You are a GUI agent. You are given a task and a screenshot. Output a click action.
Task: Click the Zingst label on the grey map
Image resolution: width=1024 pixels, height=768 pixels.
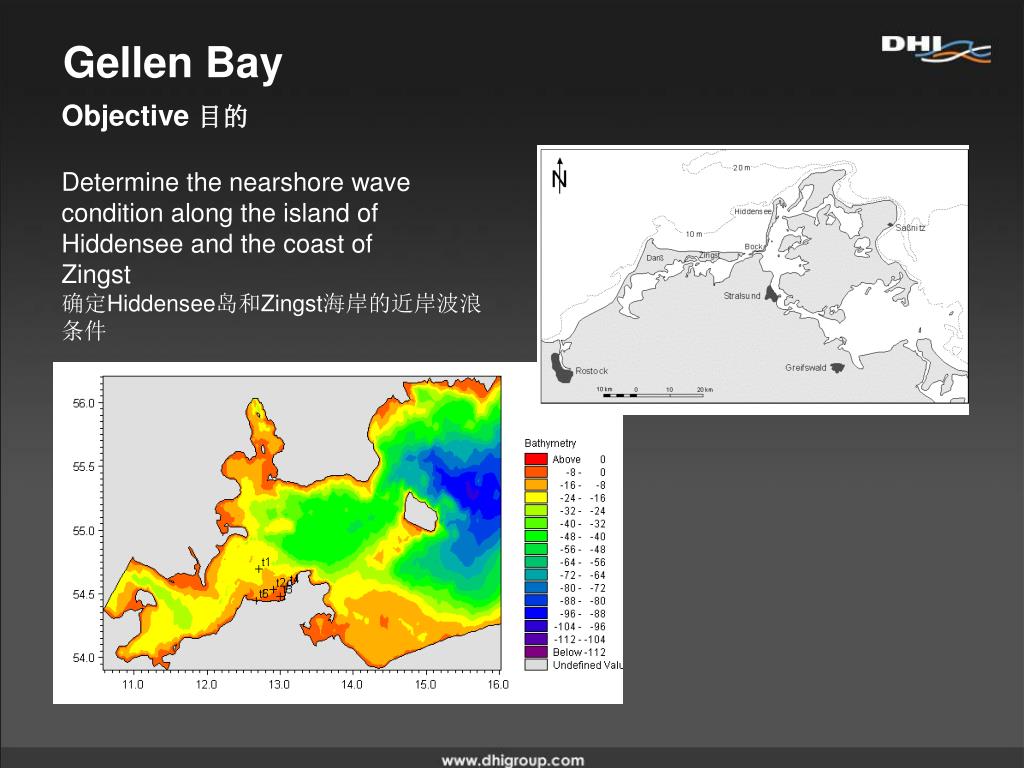[709, 255]
